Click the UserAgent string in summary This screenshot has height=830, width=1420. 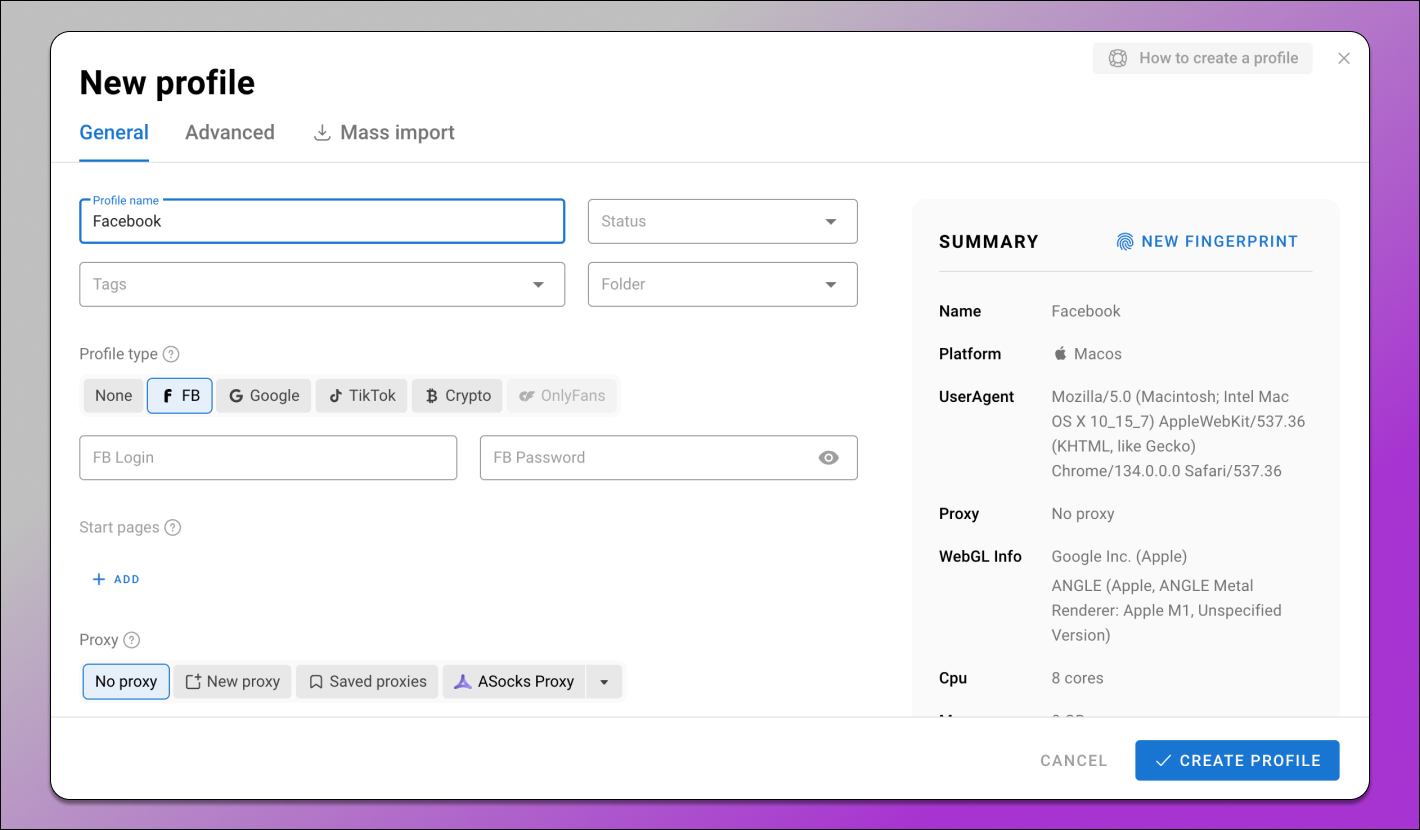pyautogui.click(x=1178, y=434)
